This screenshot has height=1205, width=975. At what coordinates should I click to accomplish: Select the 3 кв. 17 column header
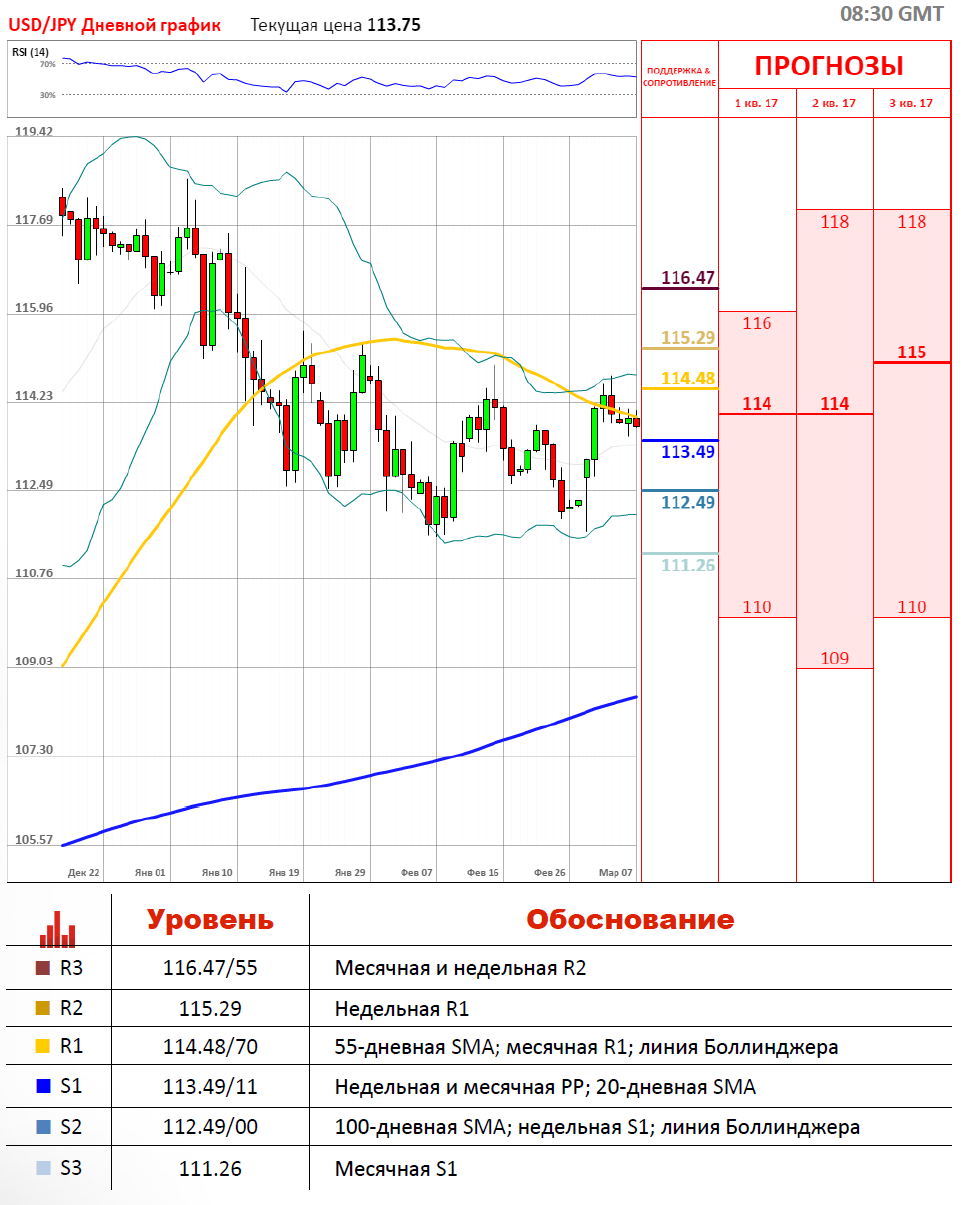coord(911,103)
